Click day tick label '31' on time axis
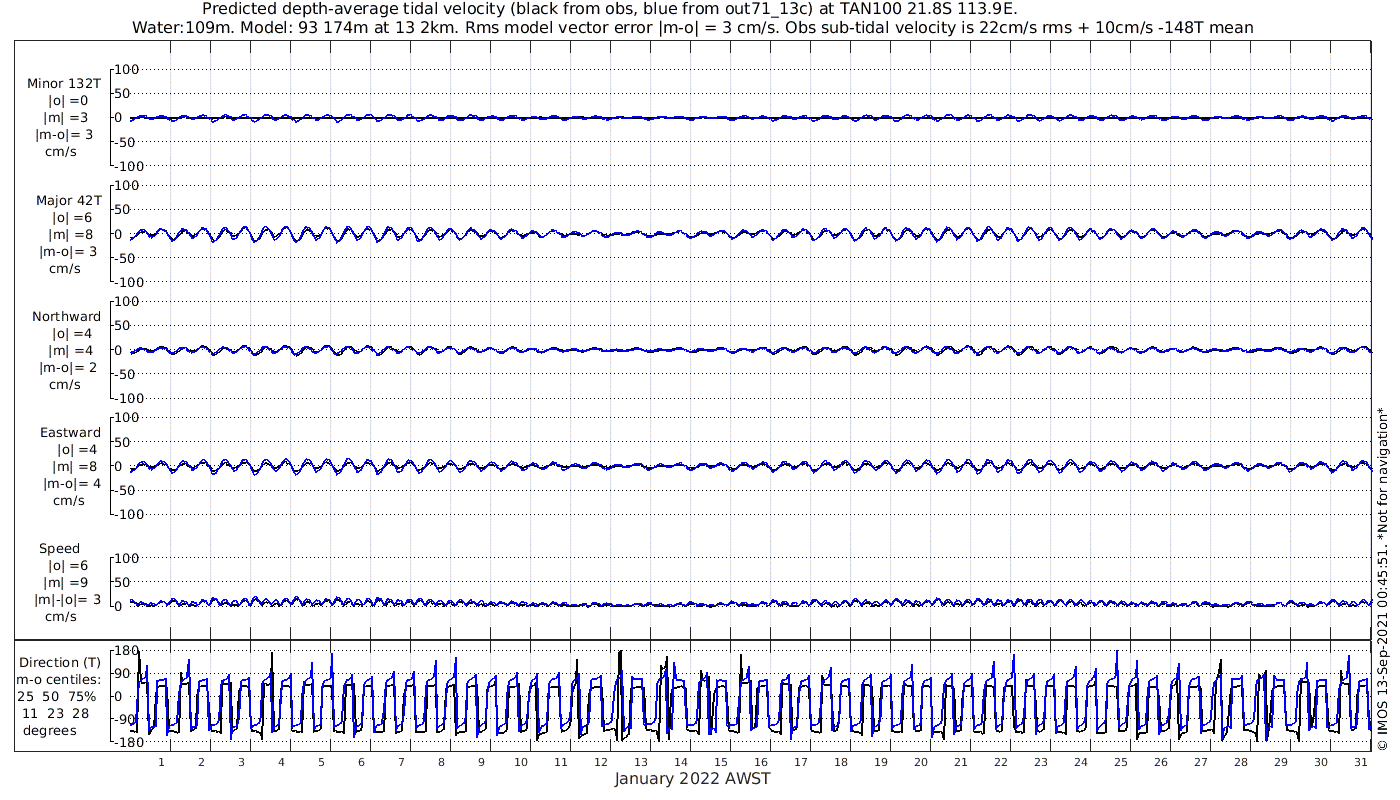 [1361, 761]
